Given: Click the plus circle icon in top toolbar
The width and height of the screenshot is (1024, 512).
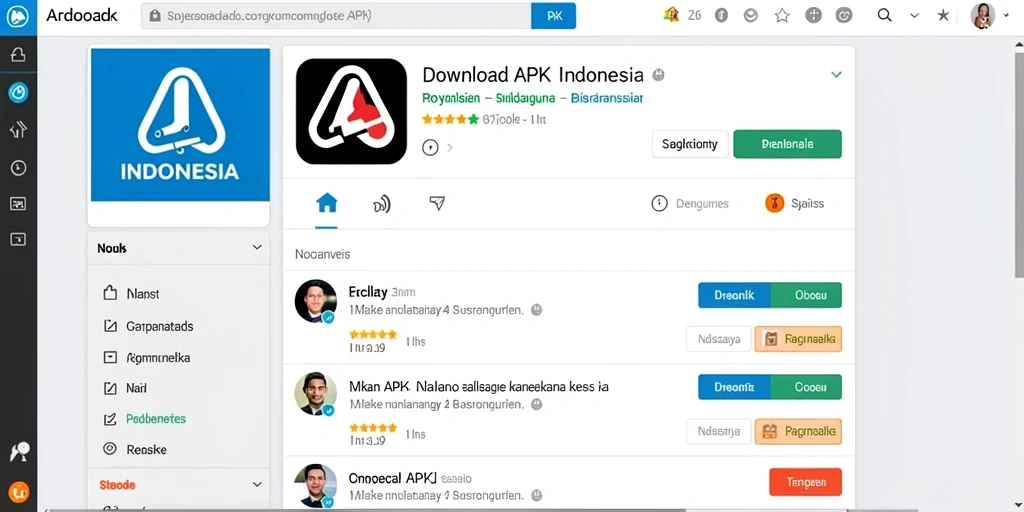Looking at the screenshot, I should click(x=813, y=16).
